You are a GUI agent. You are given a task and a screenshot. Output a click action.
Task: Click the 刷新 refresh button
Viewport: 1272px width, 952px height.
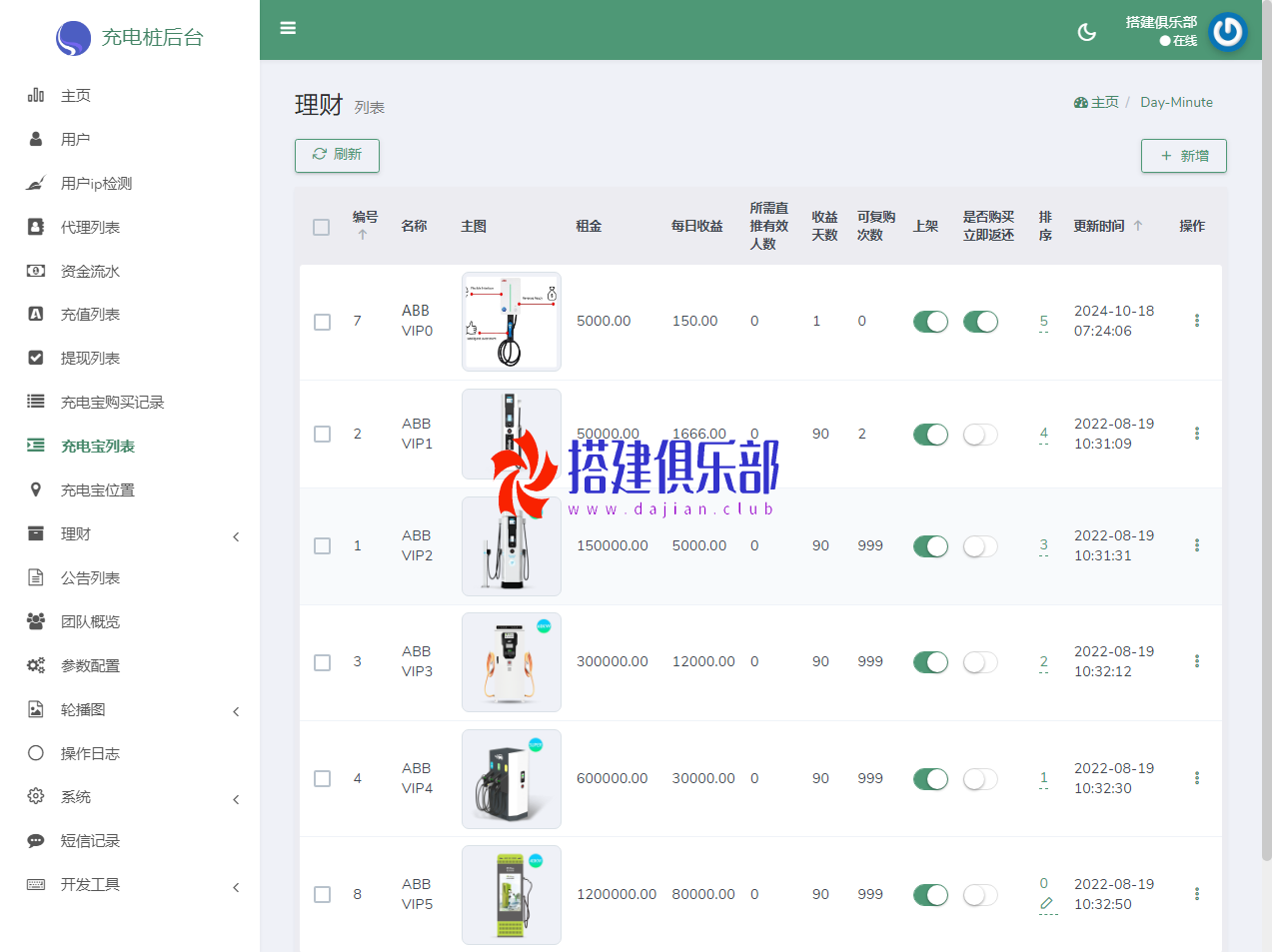pyautogui.click(x=337, y=155)
